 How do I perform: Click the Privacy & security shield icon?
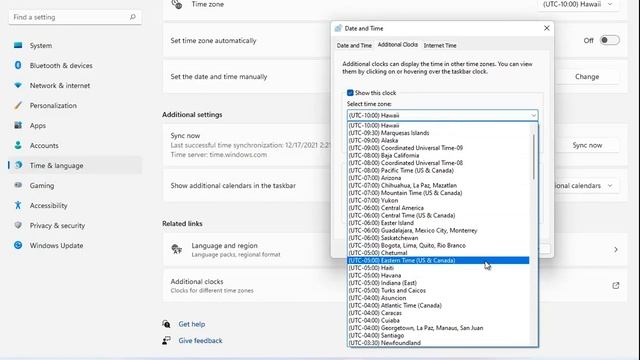(x=18, y=225)
